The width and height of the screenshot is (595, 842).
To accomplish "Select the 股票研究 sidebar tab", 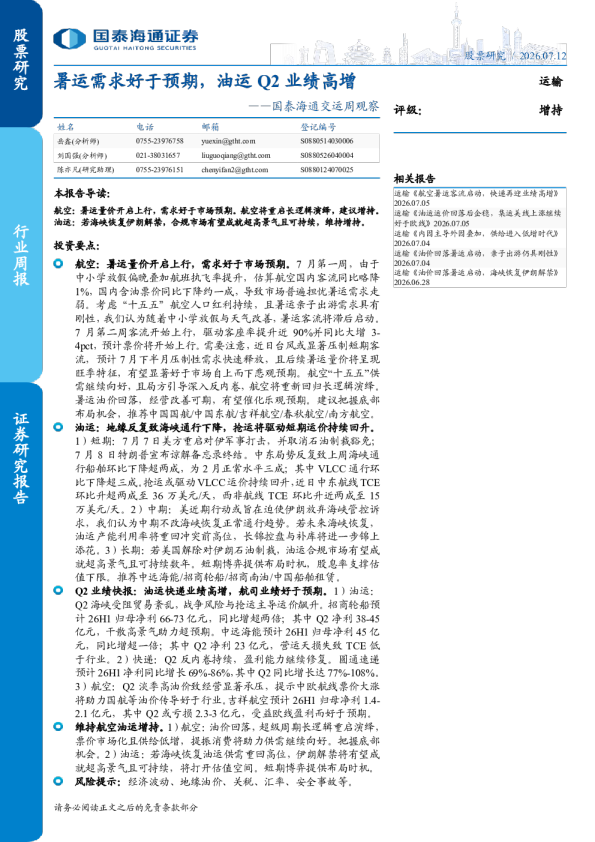I will (21, 60).
